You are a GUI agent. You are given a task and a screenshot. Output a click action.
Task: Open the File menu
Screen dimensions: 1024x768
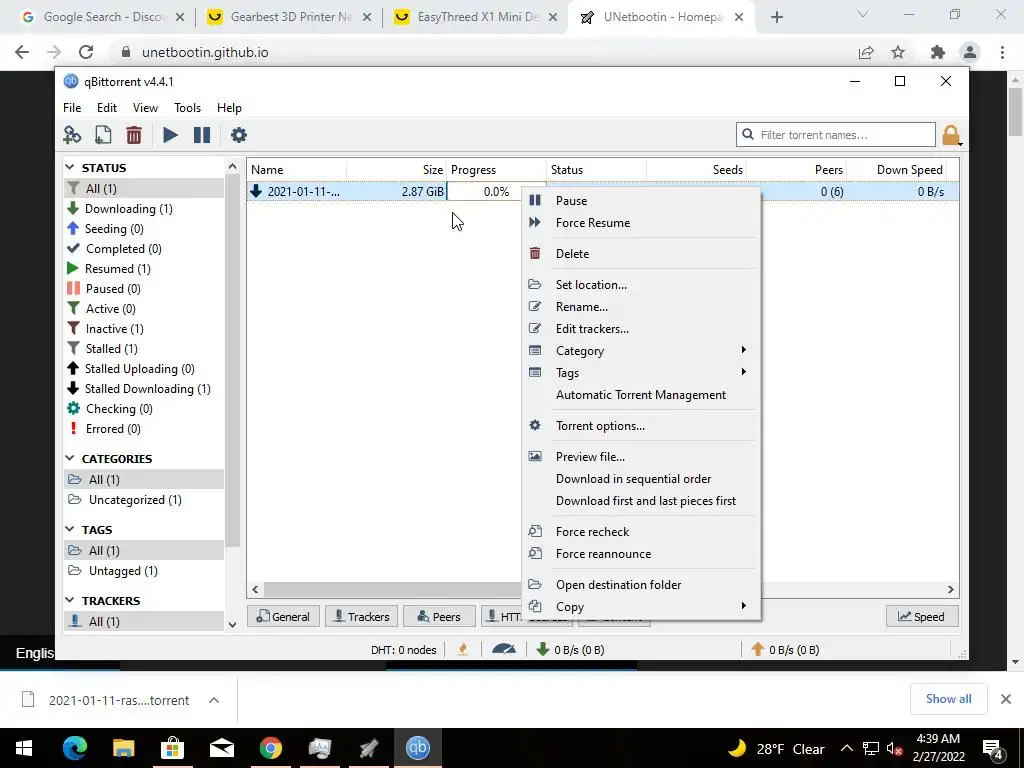(72, 108)
